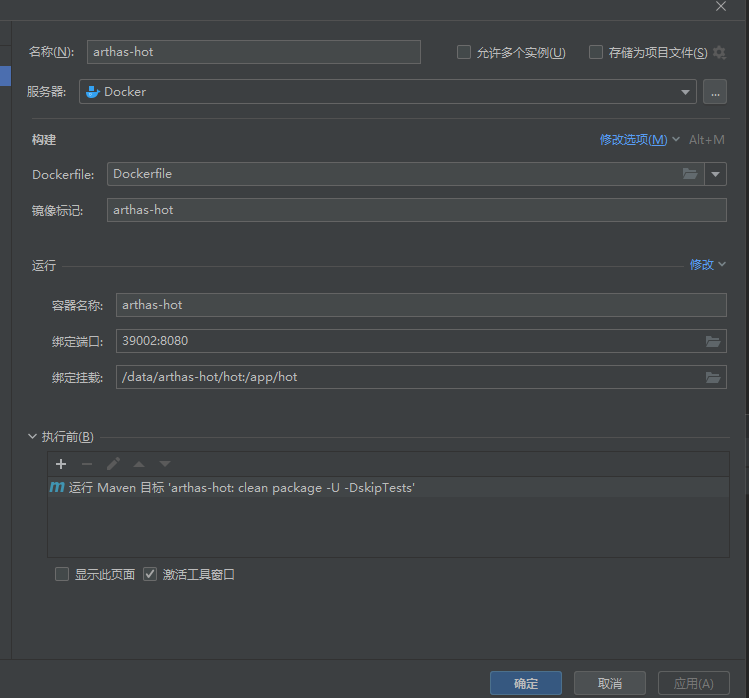Expand the Dockerfile dropdown arrow
The height and width of the screenshot is (698, 749).
(x=715, y=174)
